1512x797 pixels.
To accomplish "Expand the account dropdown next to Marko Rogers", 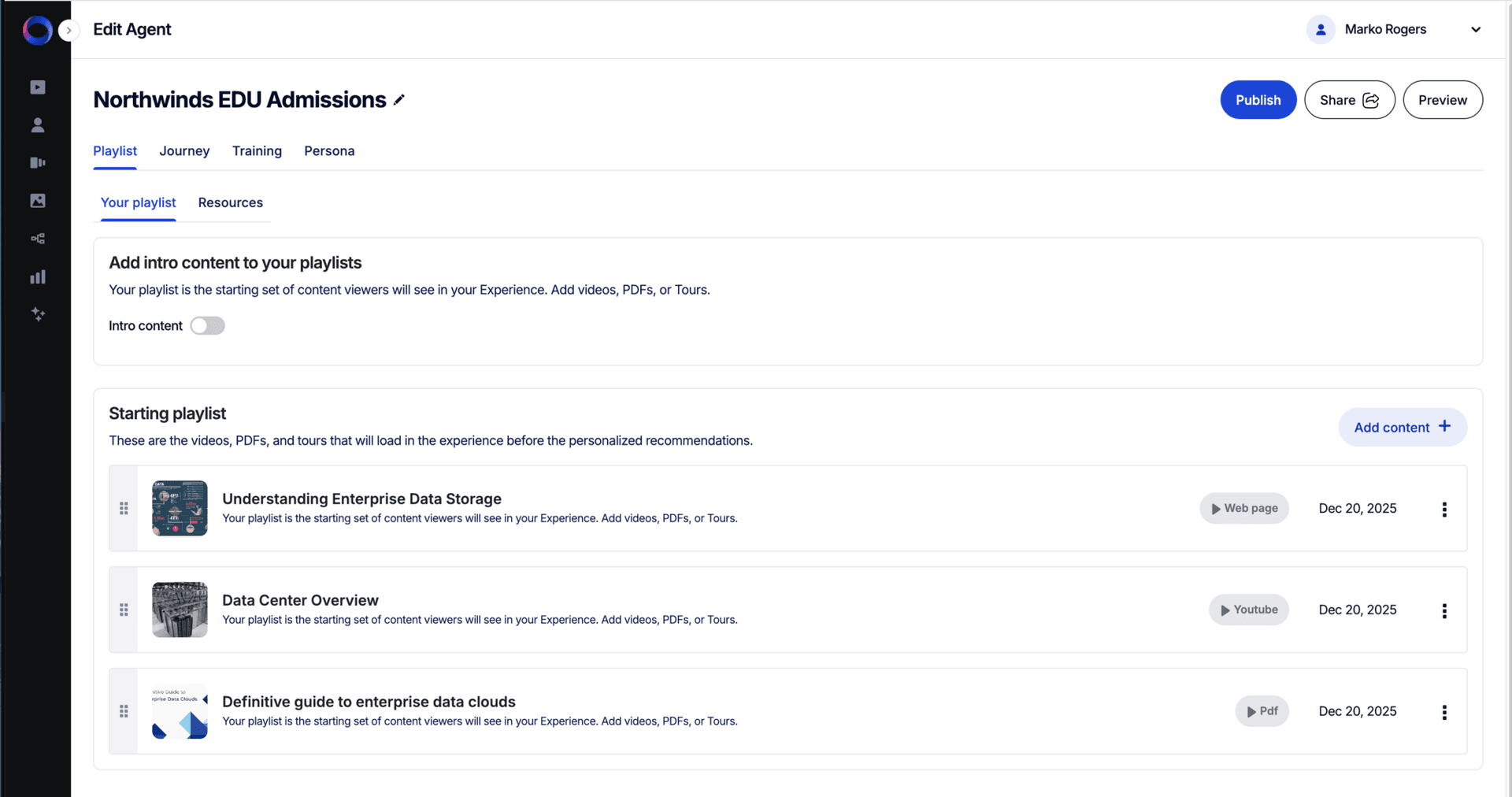I will point(1477,29).
